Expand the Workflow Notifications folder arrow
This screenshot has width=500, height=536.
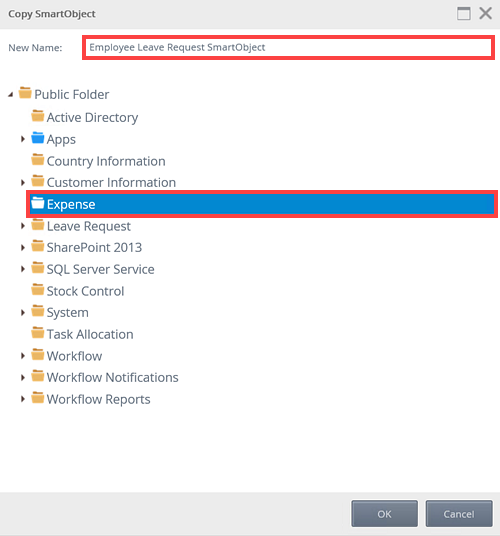(23, 378)
